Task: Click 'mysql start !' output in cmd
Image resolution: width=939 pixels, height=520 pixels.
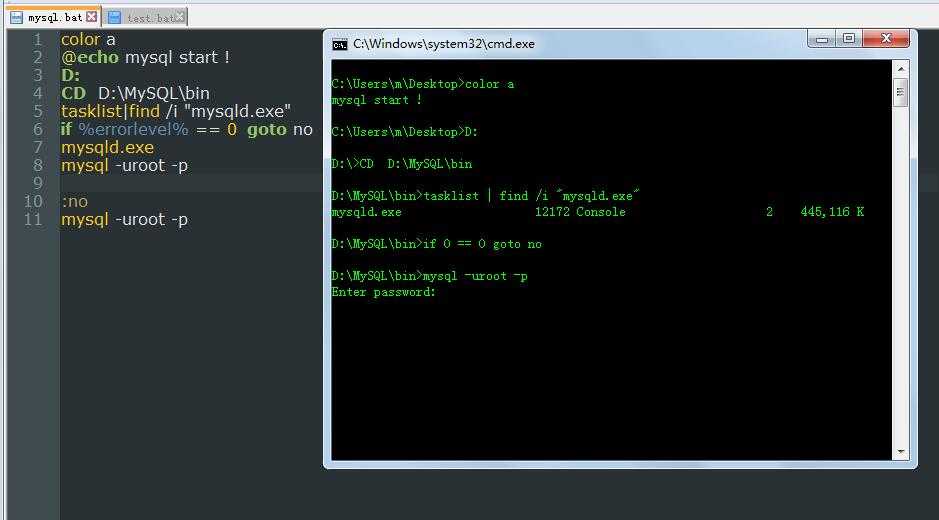Action: pyautogui.click(x=377, y=100)
